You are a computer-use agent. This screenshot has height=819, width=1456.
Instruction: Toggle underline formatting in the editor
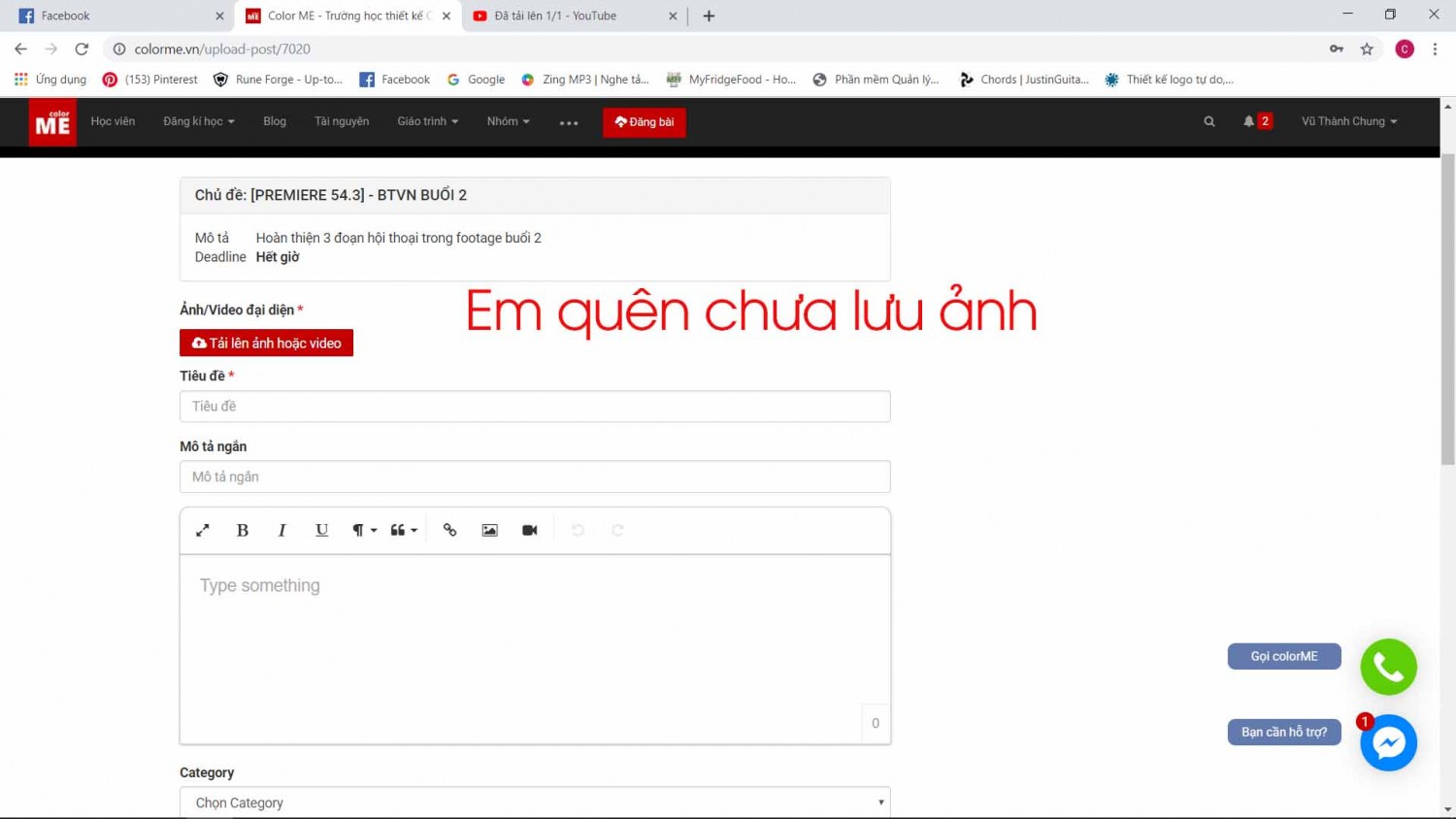(x=322, y=530)
